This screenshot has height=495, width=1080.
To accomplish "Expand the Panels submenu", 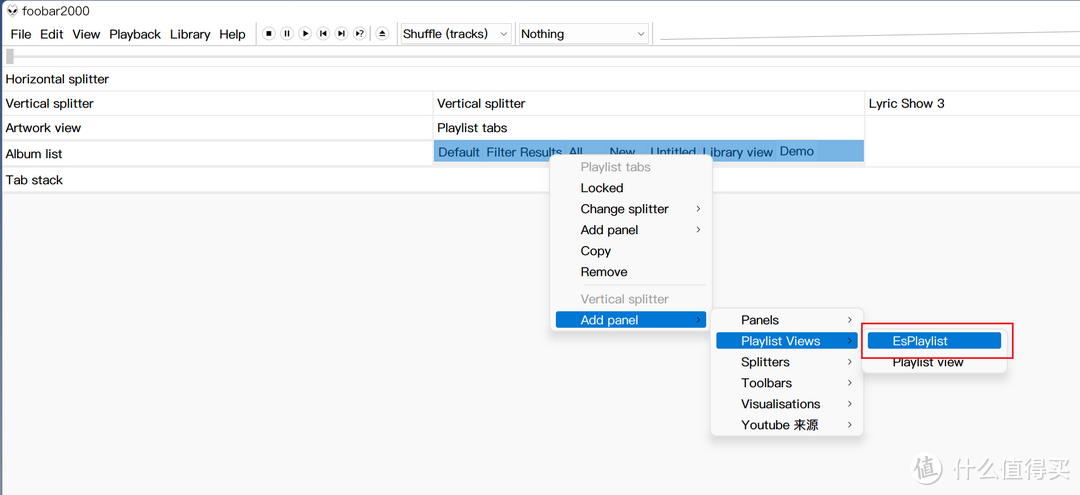I will (x=787, y=319).
